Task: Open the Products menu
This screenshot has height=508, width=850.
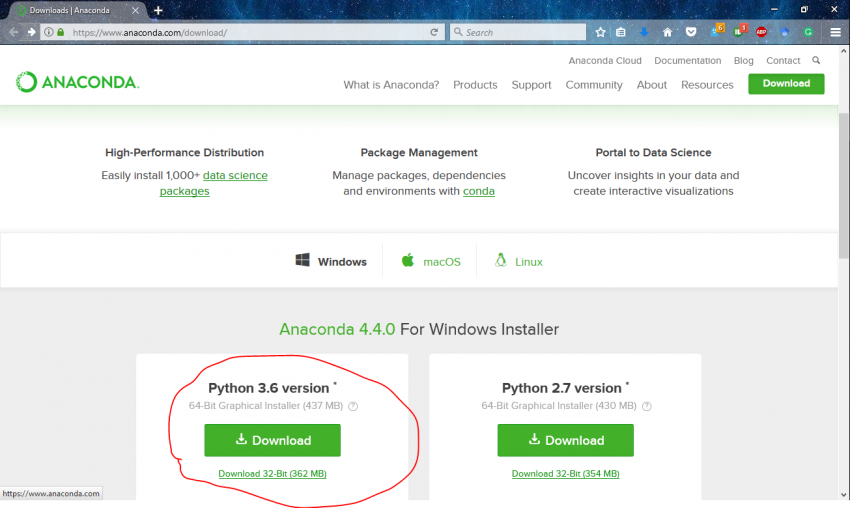Action: pos(475,85)
